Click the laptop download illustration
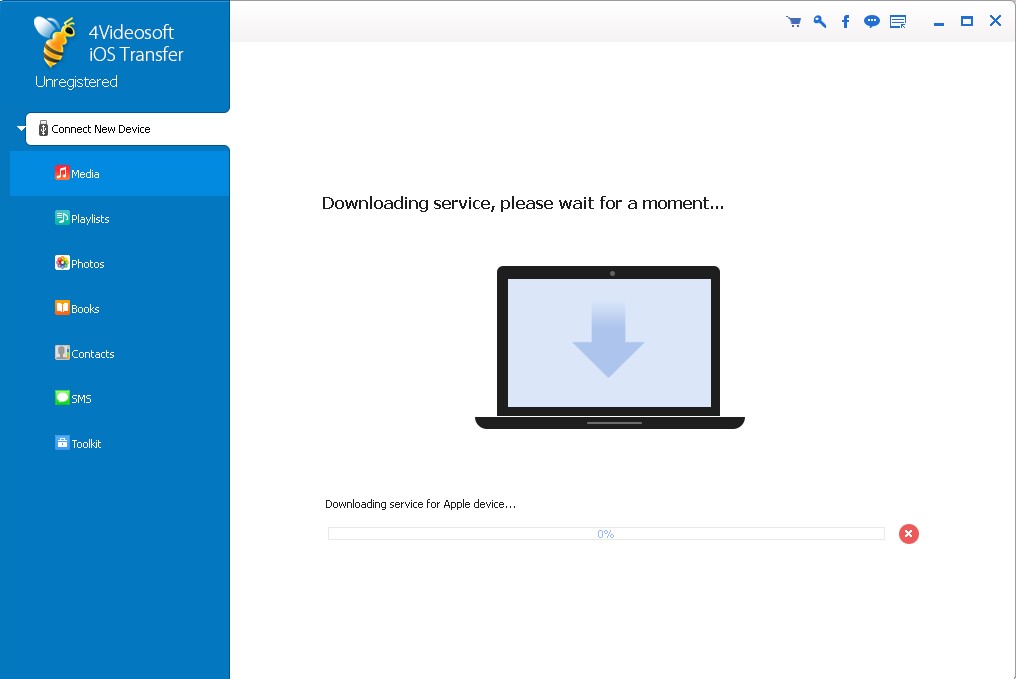The width and height of the screenshot is (1016, 679). [609, 346]
